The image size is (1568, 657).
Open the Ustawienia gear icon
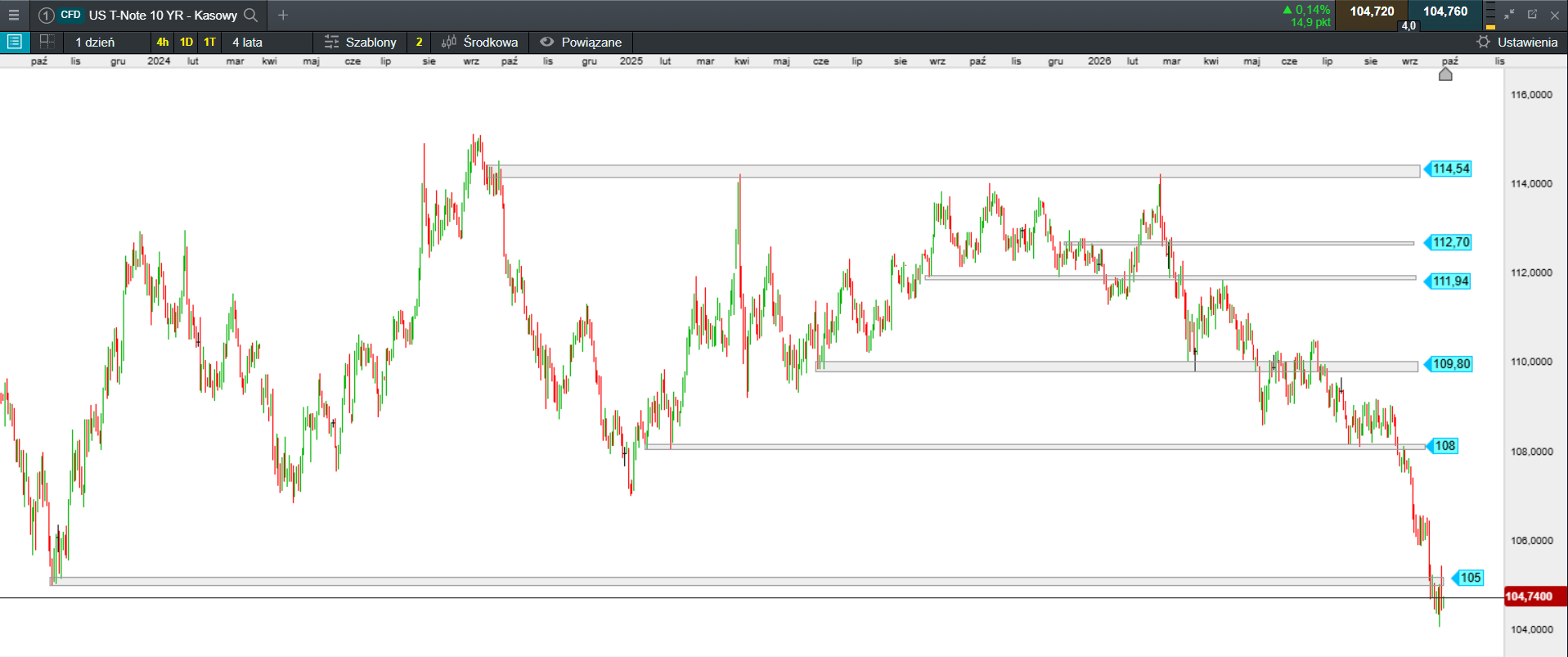click(1483, 42)
